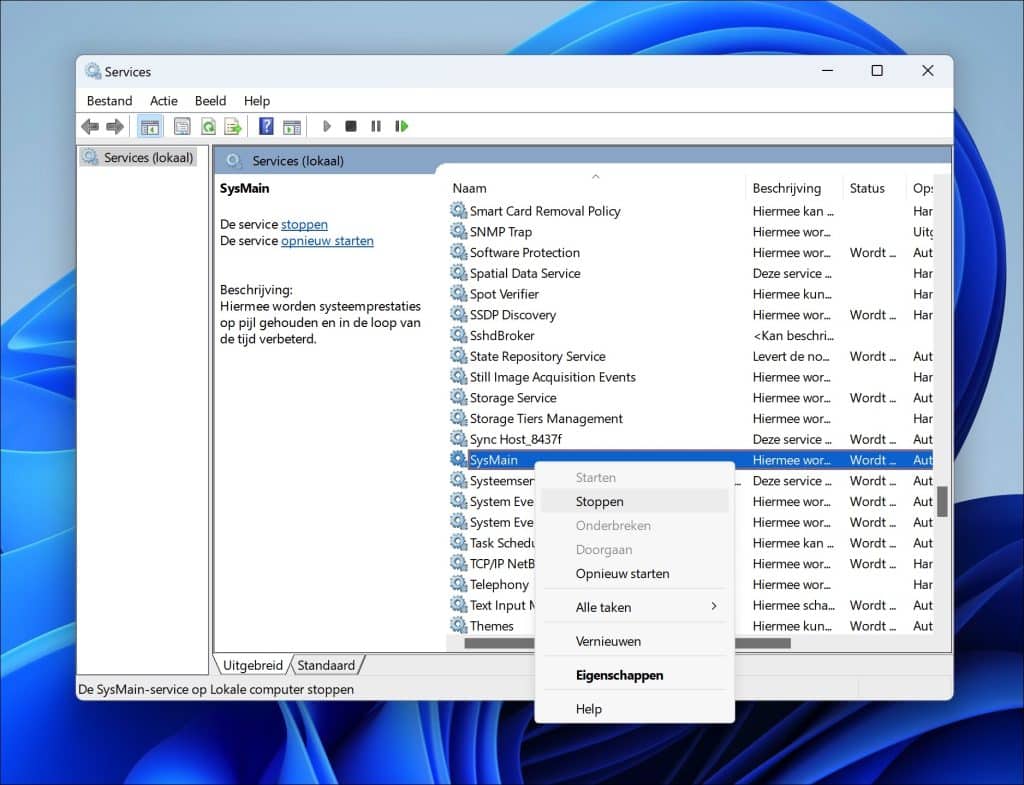Click the Restart service toolbar icon
The height and width of the screenshot is (785, 1024).
(x=401, y=126)
